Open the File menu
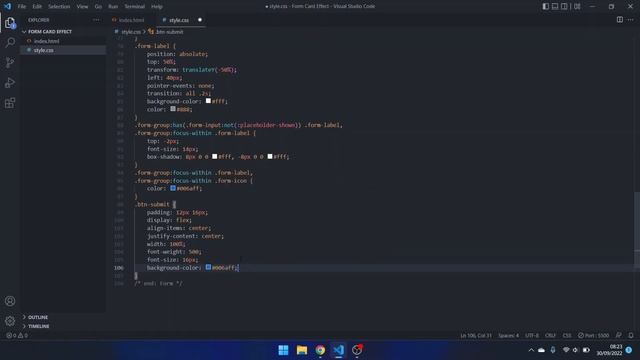The height and width of the screenshot is (360, 640). [x=22, y=7]
